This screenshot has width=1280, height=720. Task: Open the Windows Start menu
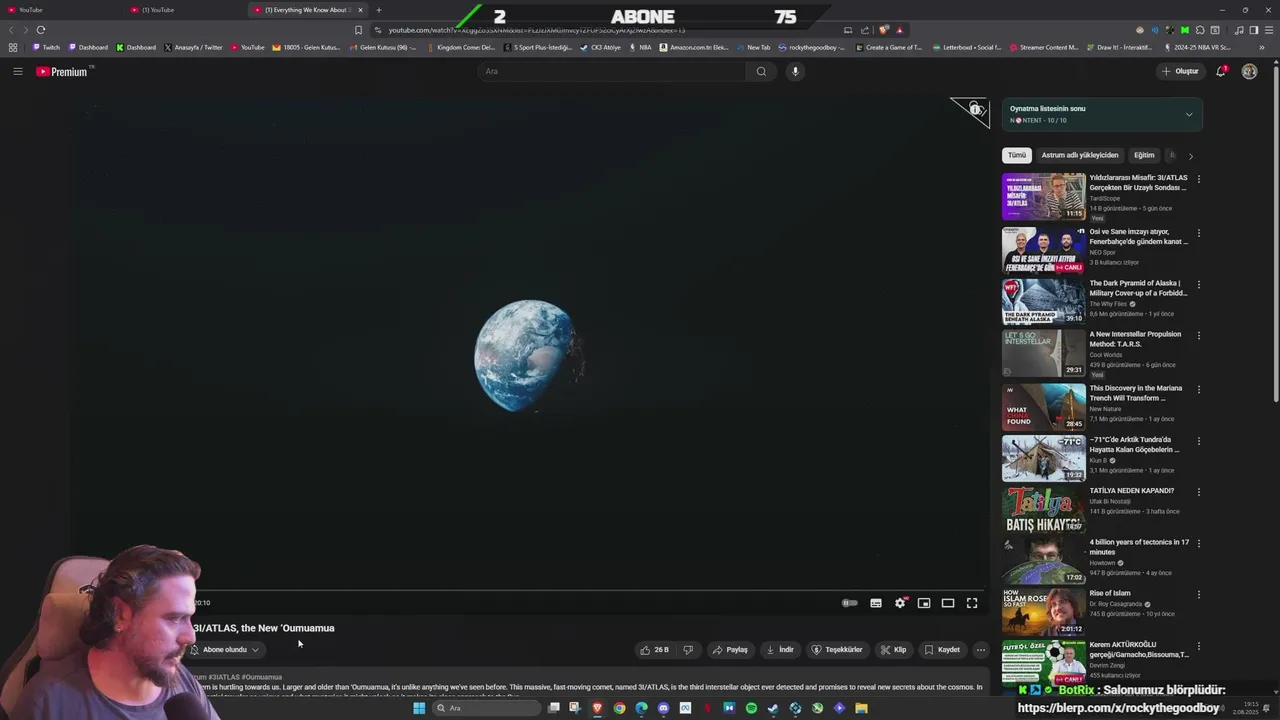click(x=419, y=708)
